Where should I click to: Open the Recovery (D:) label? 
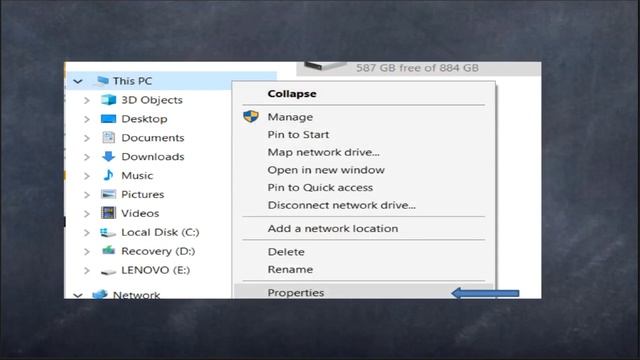click(158, 251)
